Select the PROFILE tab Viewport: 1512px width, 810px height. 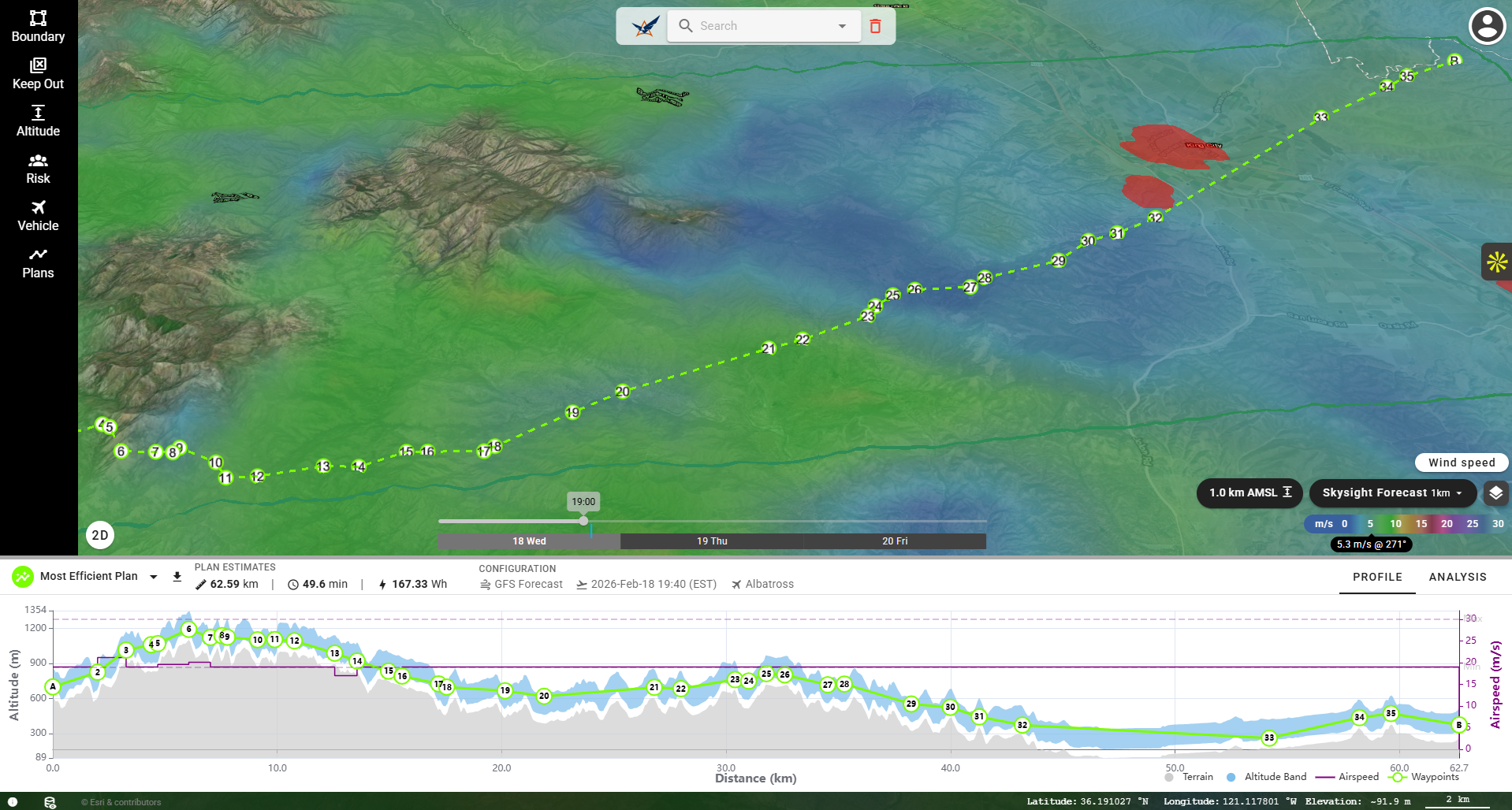1377,577
